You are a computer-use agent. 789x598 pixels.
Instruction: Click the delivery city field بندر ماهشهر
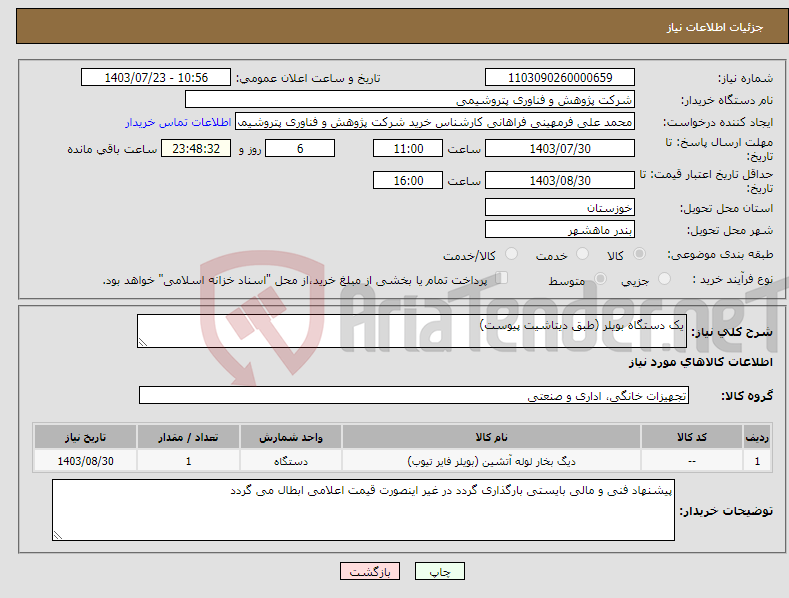coord(560,230)
